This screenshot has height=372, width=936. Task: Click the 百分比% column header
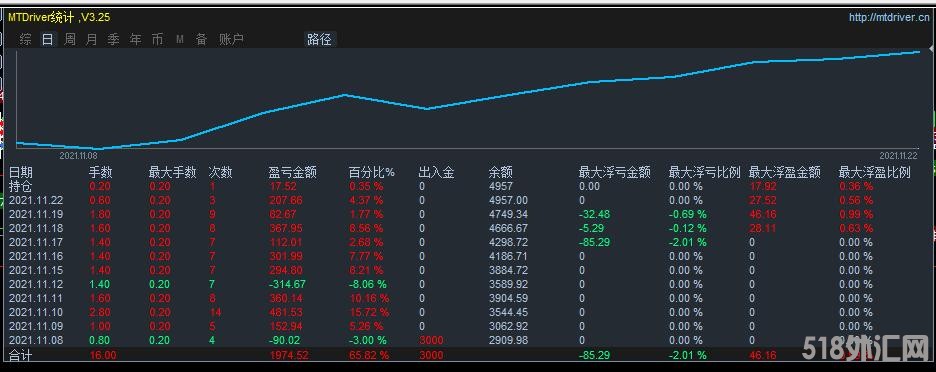pos(372,173)
